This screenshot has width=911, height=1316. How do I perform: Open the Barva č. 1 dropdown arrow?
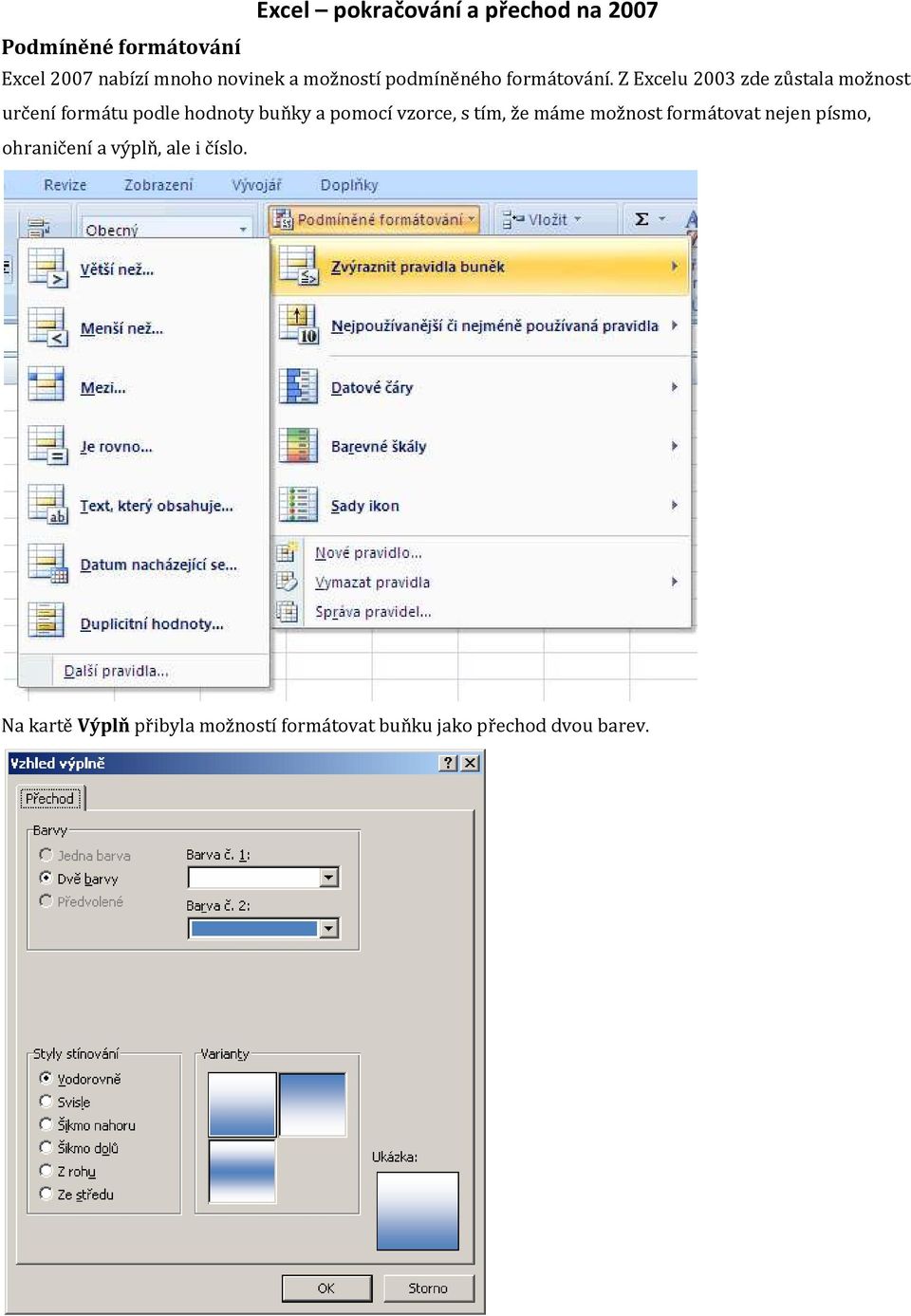point(329,878)
